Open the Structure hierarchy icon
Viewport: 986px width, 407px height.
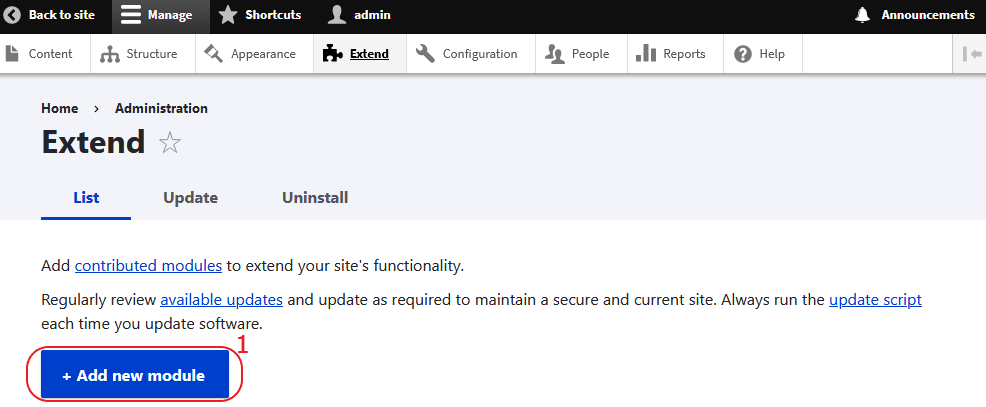coord(110,54)
